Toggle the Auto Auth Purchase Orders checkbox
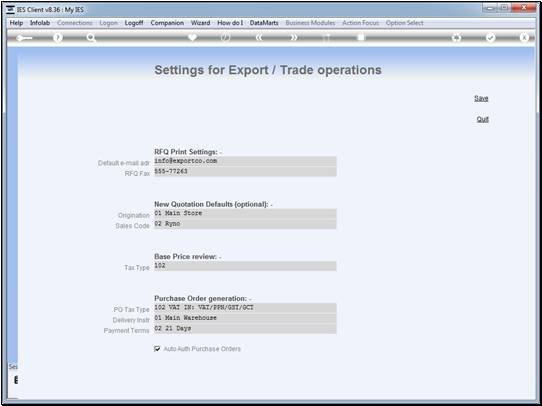Screen dimensions: 542x406 [x=157, y=349]
